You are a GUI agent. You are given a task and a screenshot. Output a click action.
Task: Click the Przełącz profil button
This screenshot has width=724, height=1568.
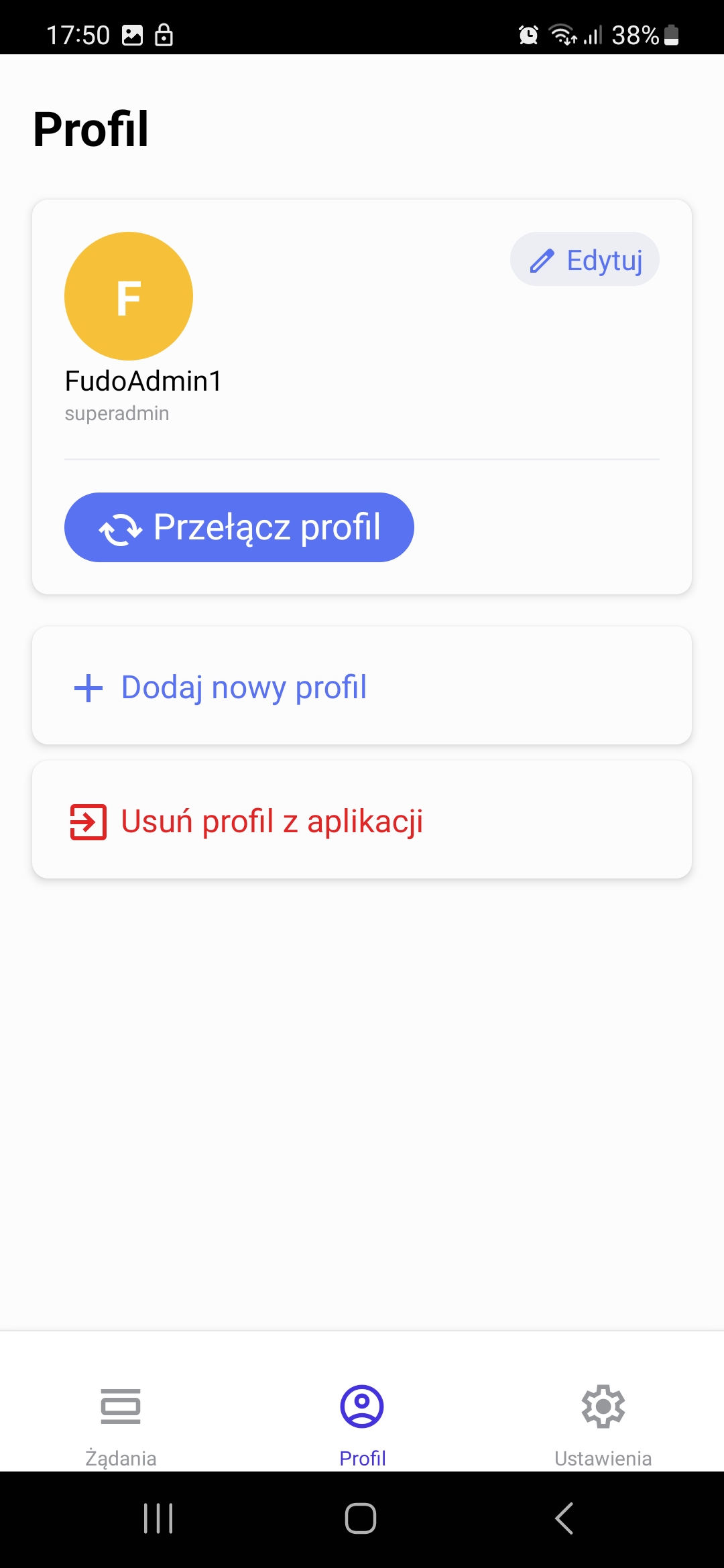click(239, 527)
